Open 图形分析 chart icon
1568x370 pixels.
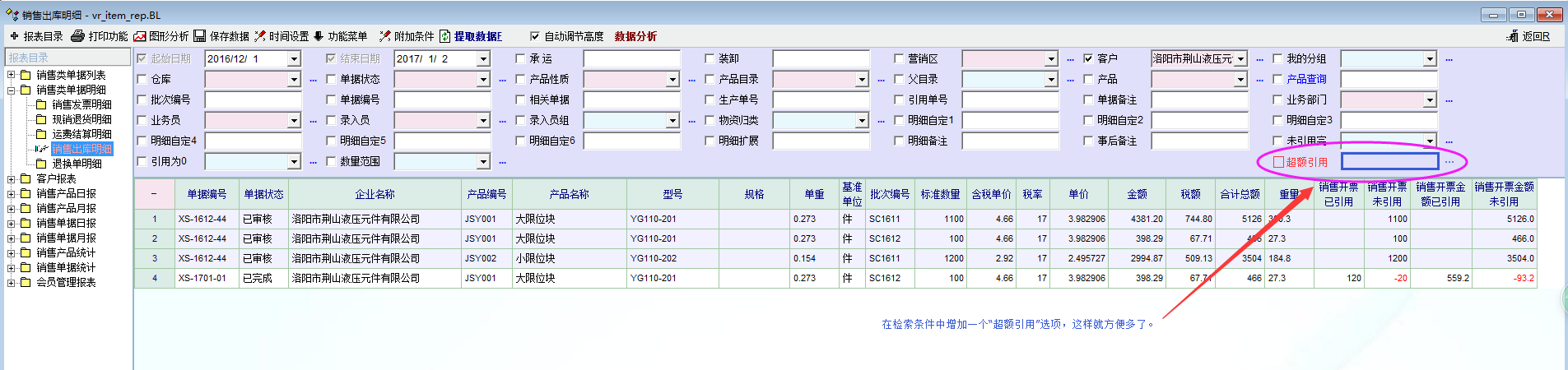click(x=140, y=36)
